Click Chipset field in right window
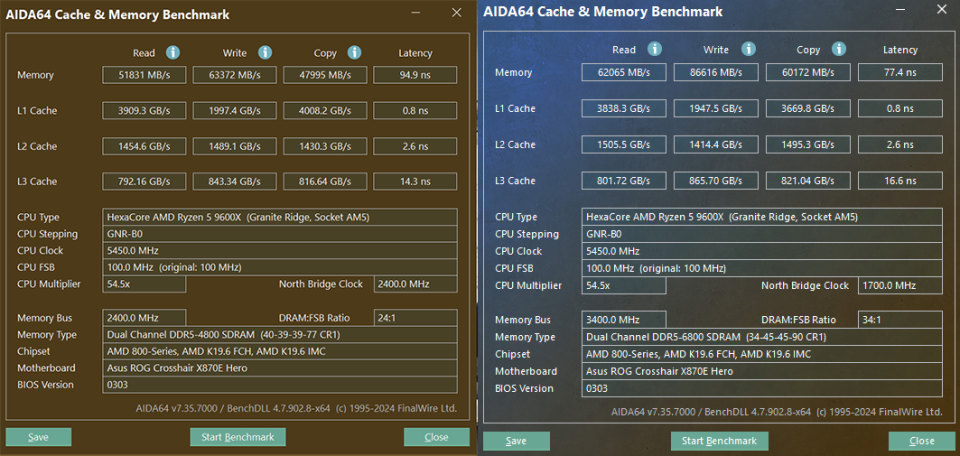 click(762, 354)
